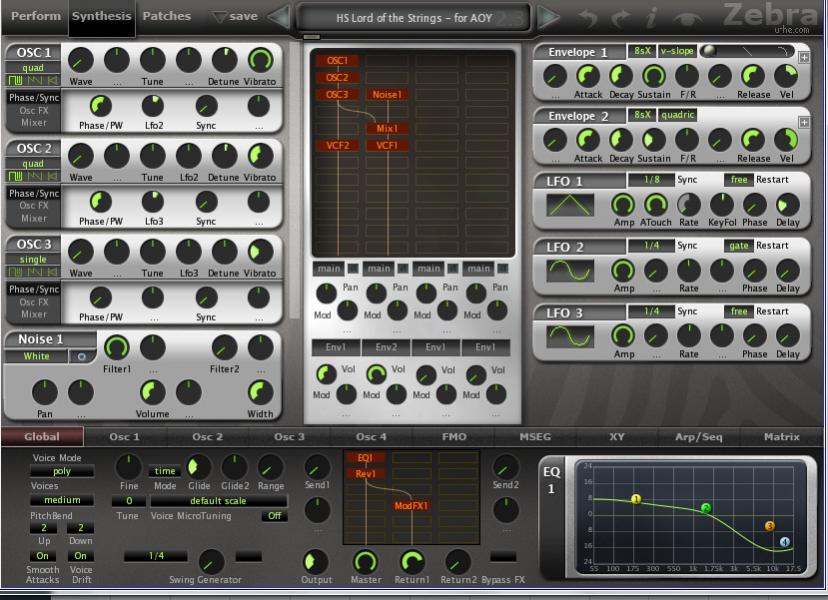Open Voice Mode poly selector

(62, 471)
